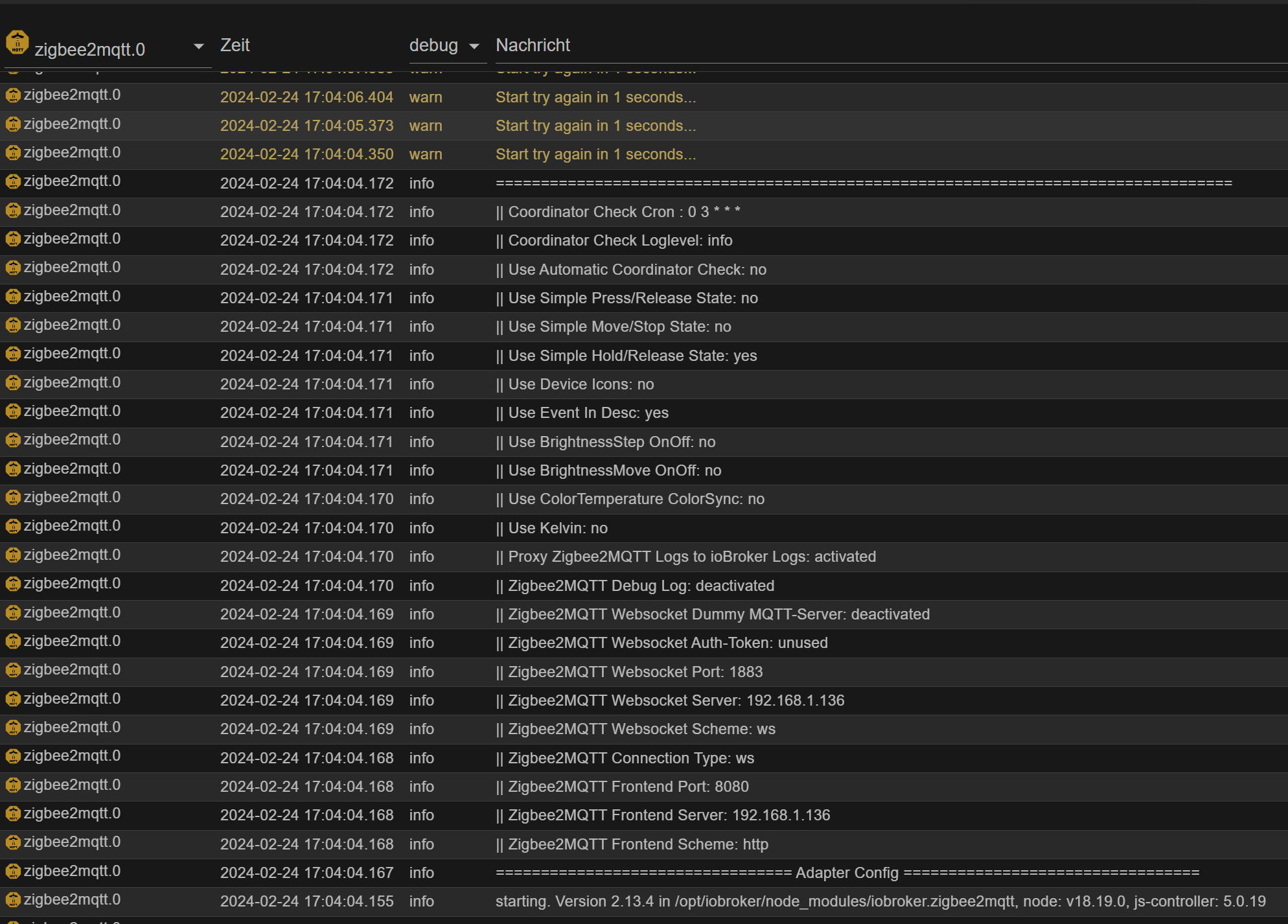Select warn level in 17:04:04.350 row

(426, 154)
